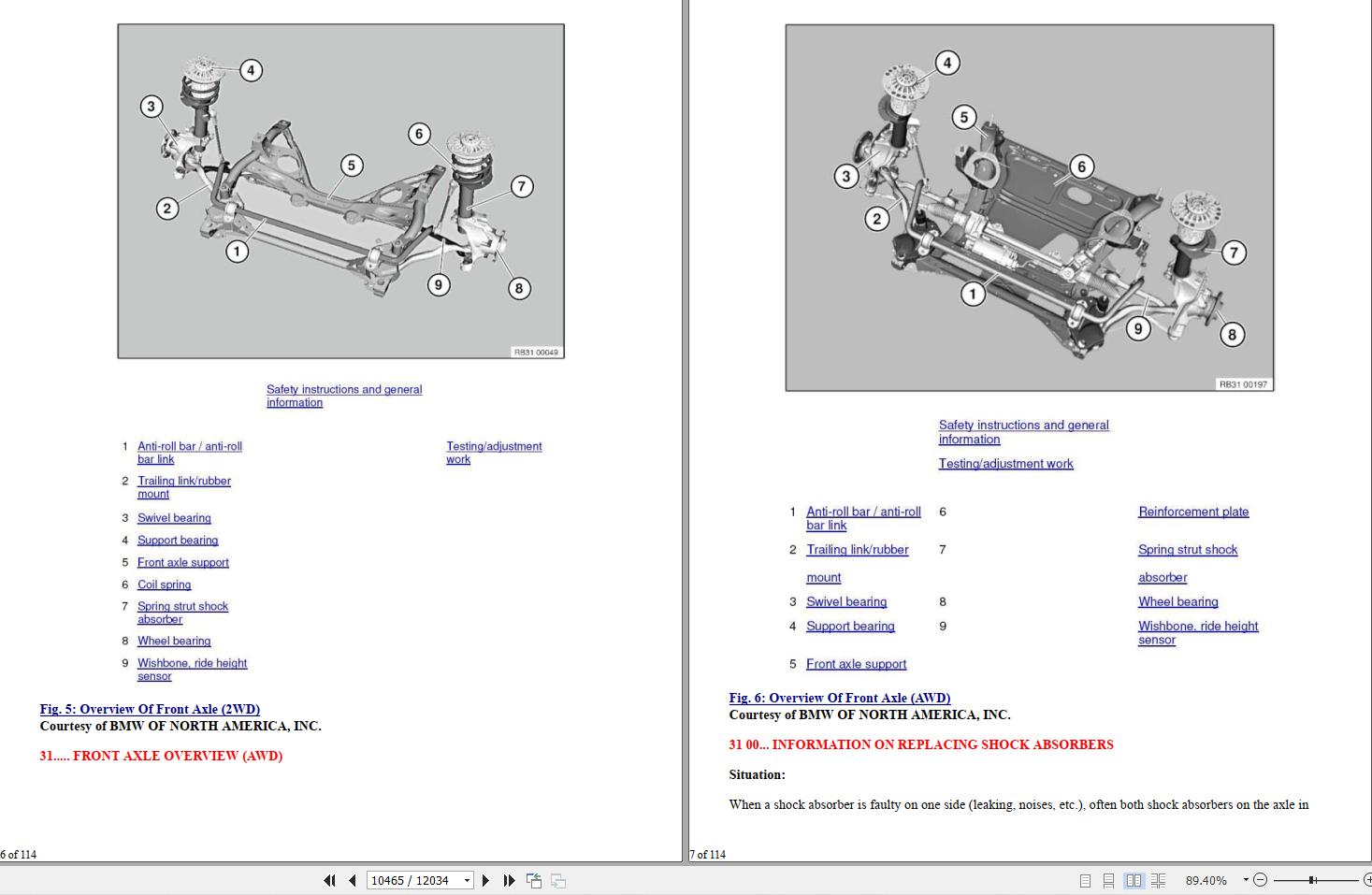
Task: Go to the next page
Action: point(485,880)
